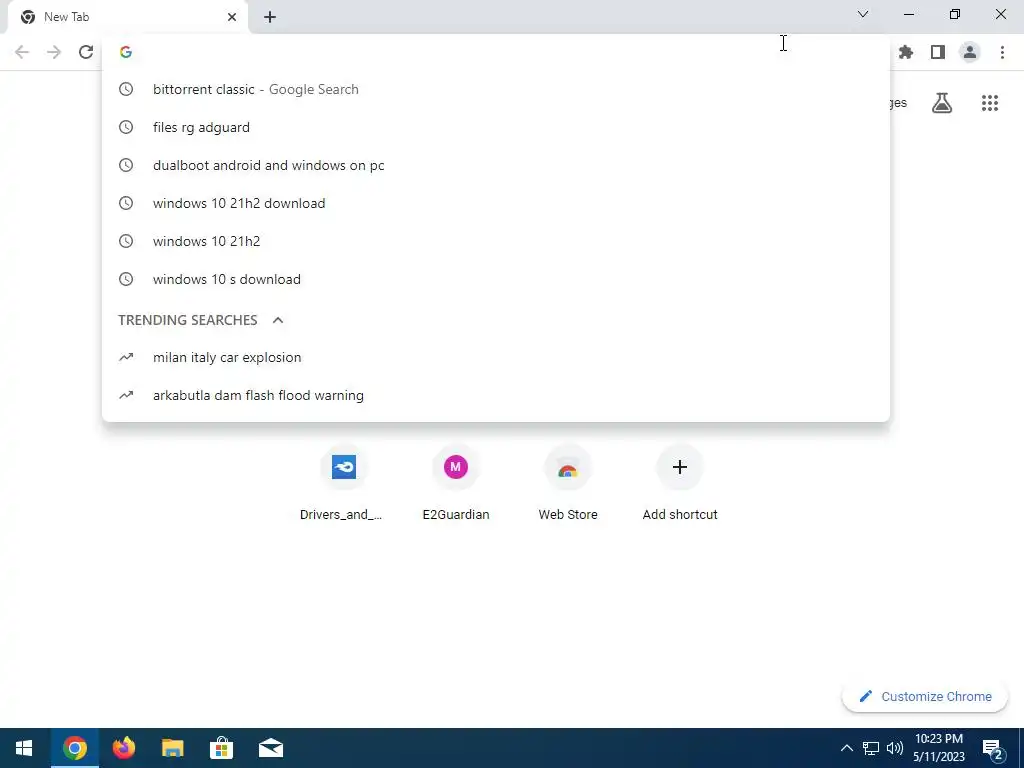Choose dualboot android and windows on pc
This screenshot has width=1024, height=768.
pyautogui.click(x=496, y=165)
